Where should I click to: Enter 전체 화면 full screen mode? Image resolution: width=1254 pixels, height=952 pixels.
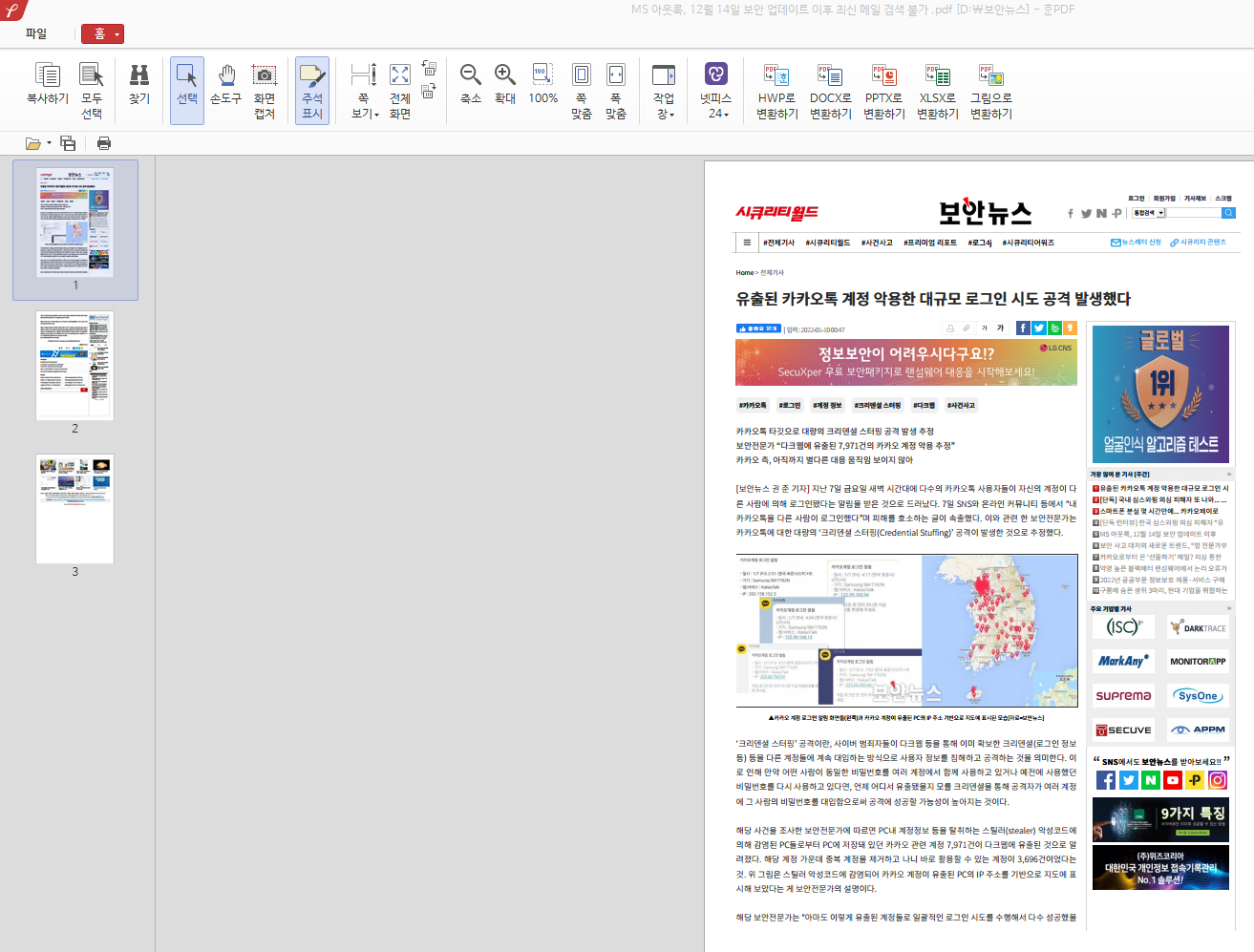click(x=400, y=91)
